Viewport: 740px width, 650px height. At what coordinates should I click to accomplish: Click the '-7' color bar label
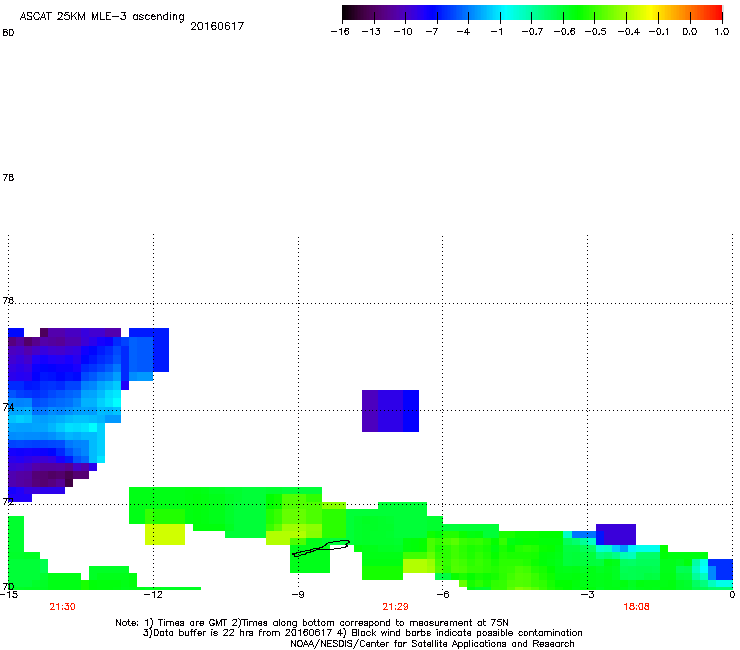[432, 32]
